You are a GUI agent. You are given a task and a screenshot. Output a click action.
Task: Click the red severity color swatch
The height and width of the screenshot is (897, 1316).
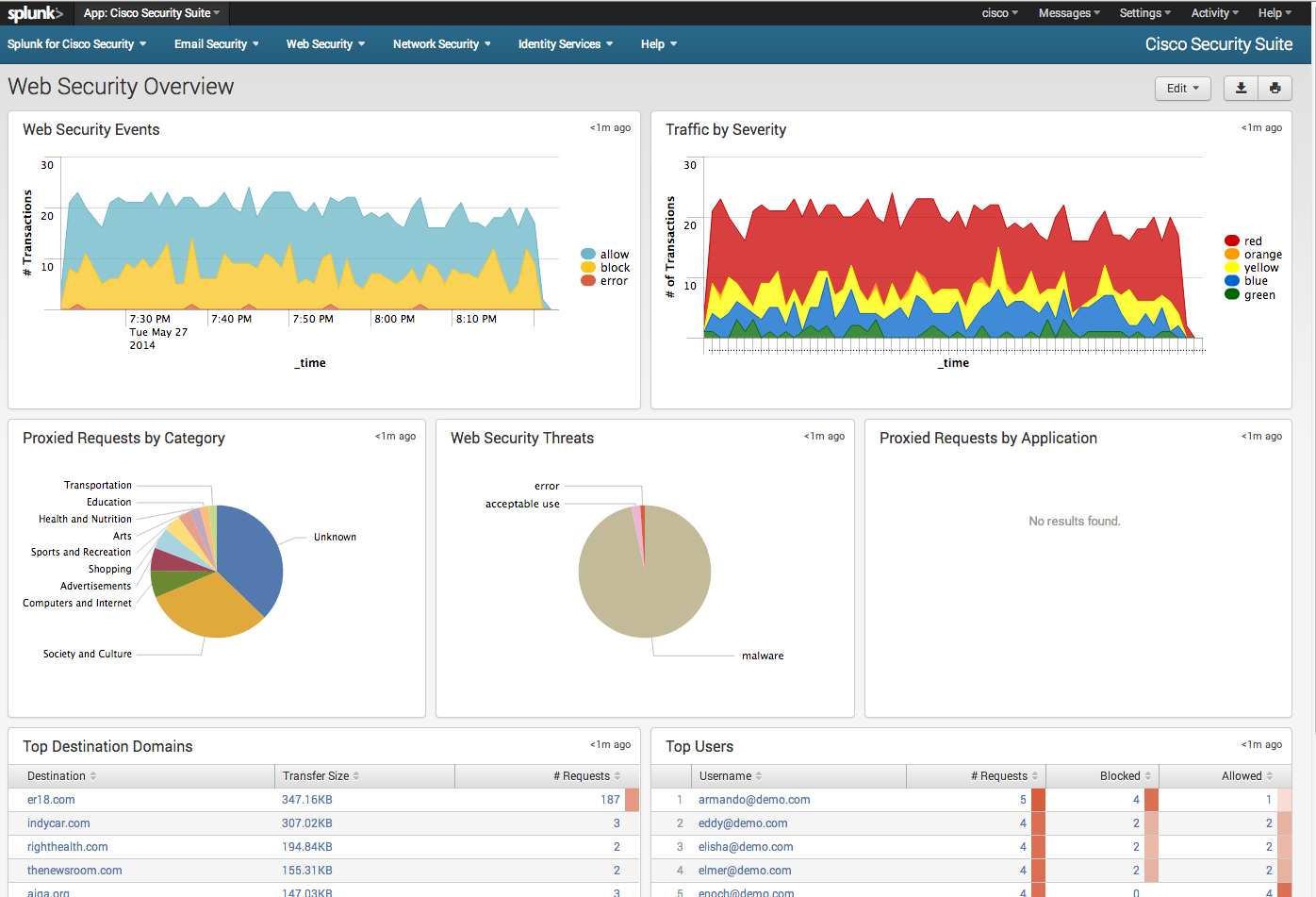click(1231, 241)
